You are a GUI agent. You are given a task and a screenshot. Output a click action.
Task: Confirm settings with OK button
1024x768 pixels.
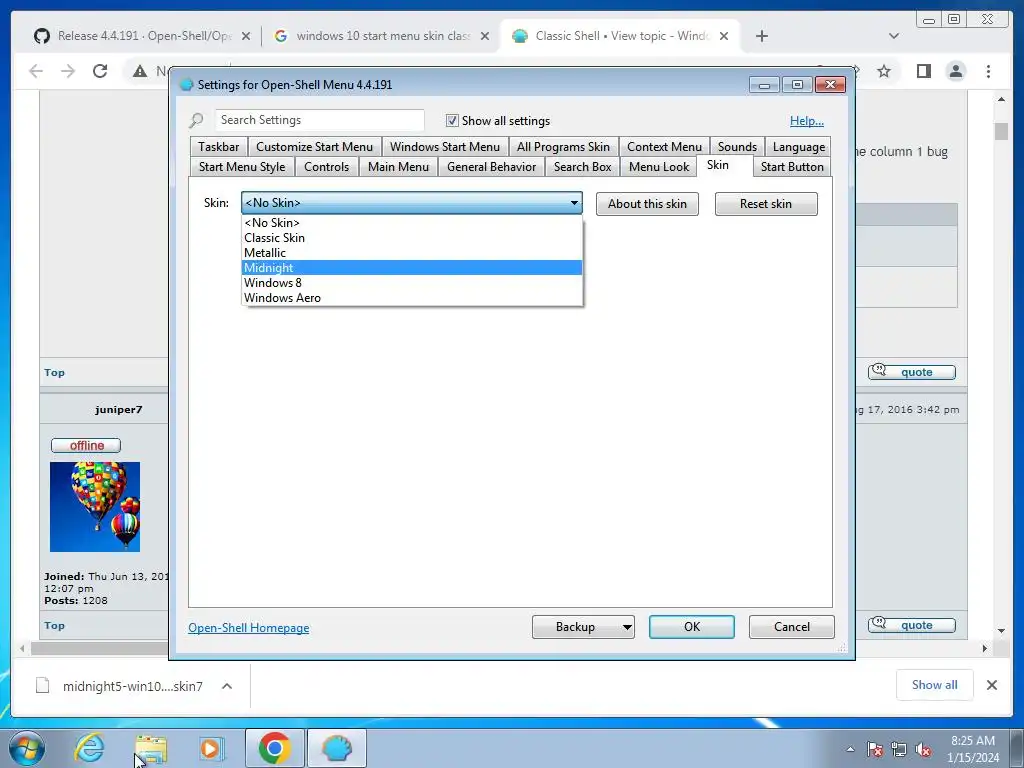[x=692, y=627]
